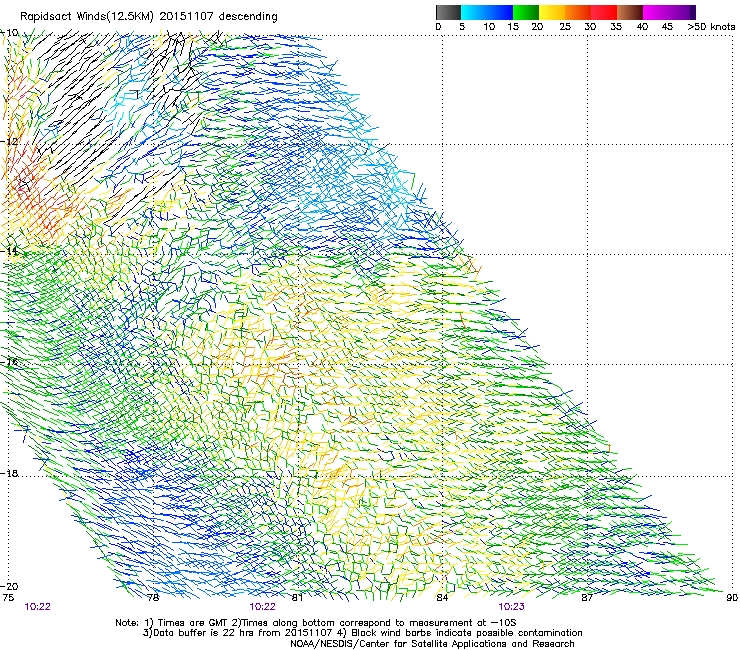Click the NOAA/NESDIS credit line
740x650 pixels.
[x=432, y=644]
